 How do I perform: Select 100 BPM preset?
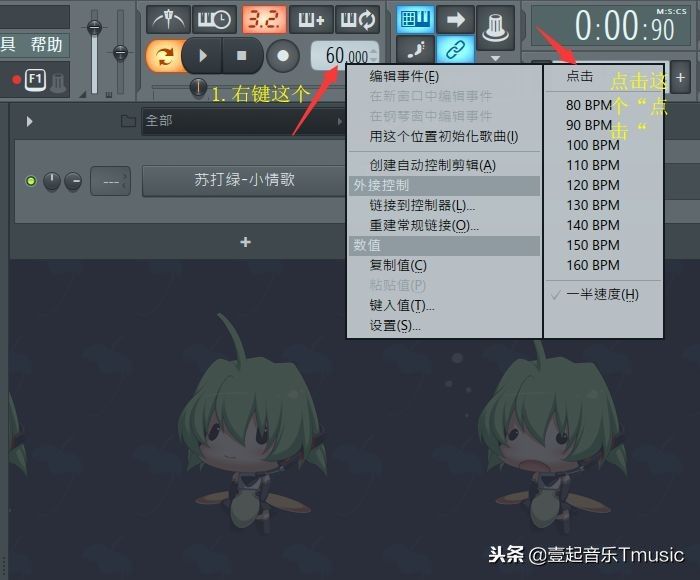[x=604, y=146]
